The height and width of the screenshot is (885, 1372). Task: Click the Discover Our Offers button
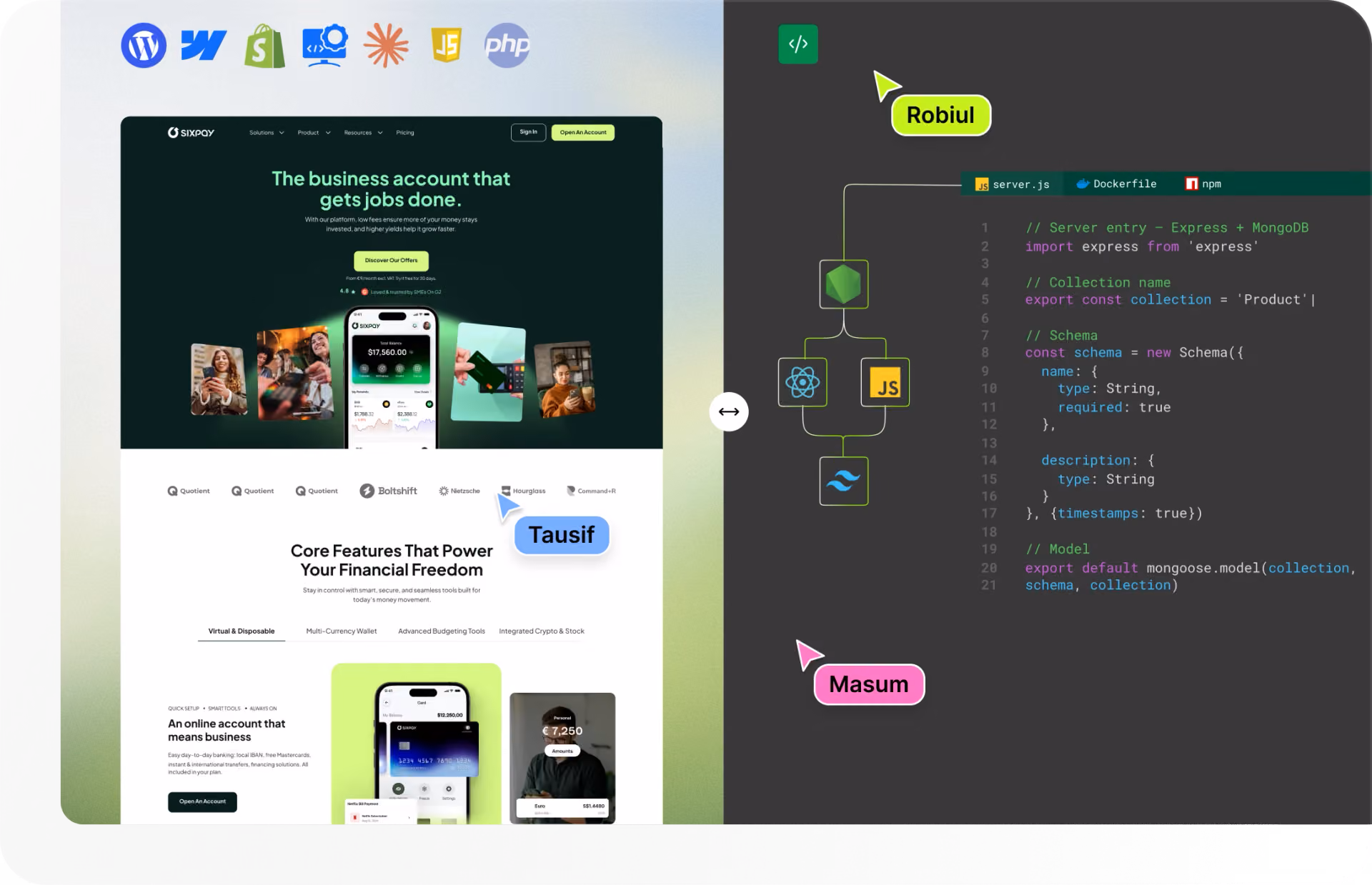391,260
